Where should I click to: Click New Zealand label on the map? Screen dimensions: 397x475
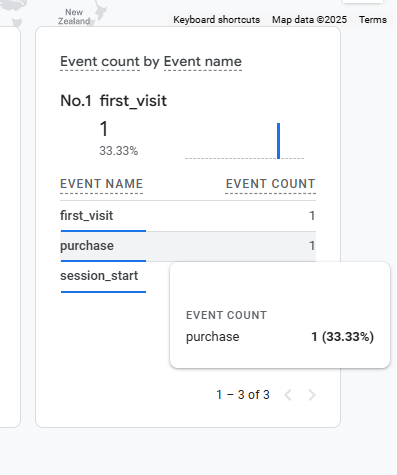click(x=74, y=17)
